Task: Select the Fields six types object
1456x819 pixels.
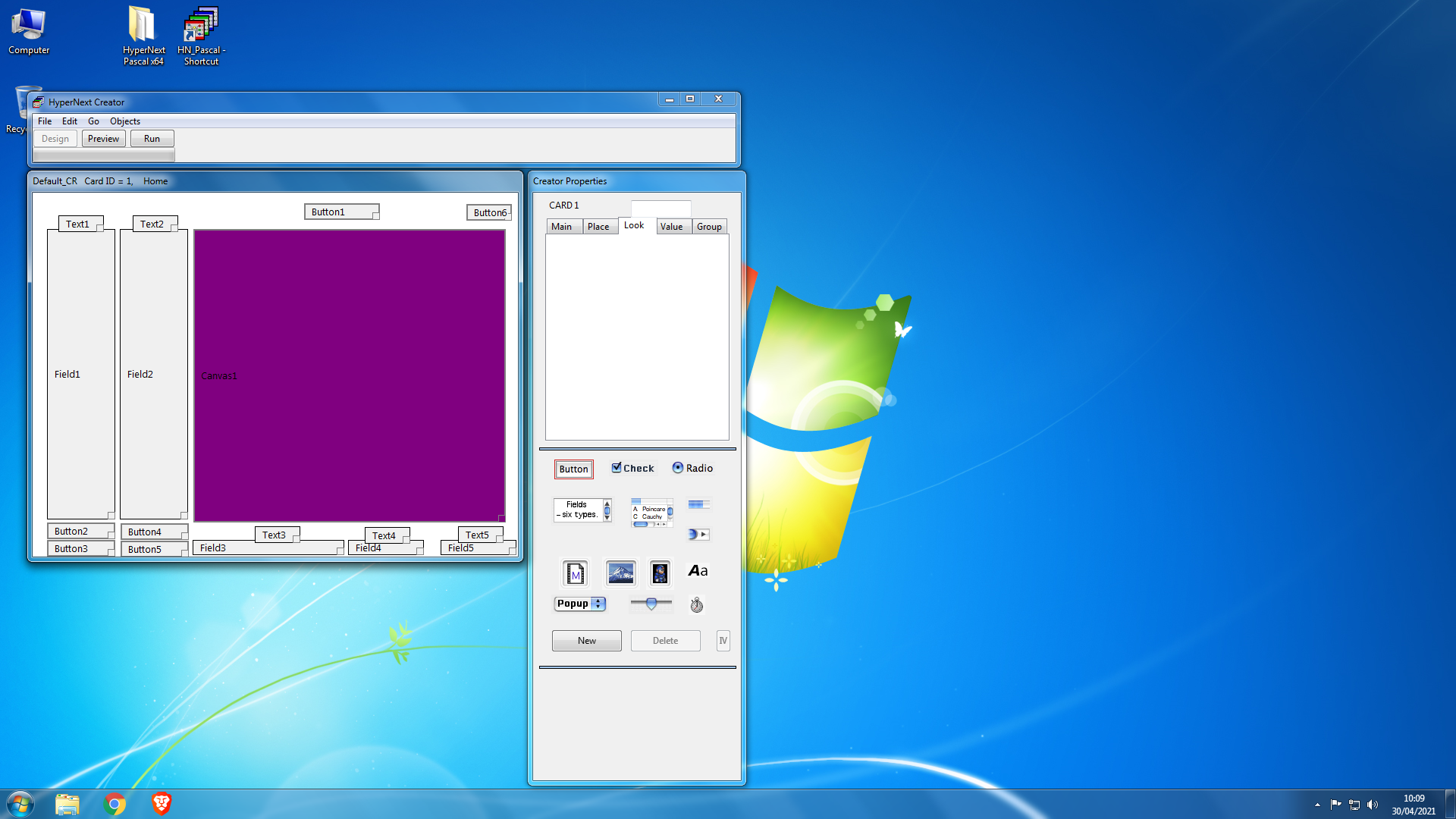Action: pos(582,510)
